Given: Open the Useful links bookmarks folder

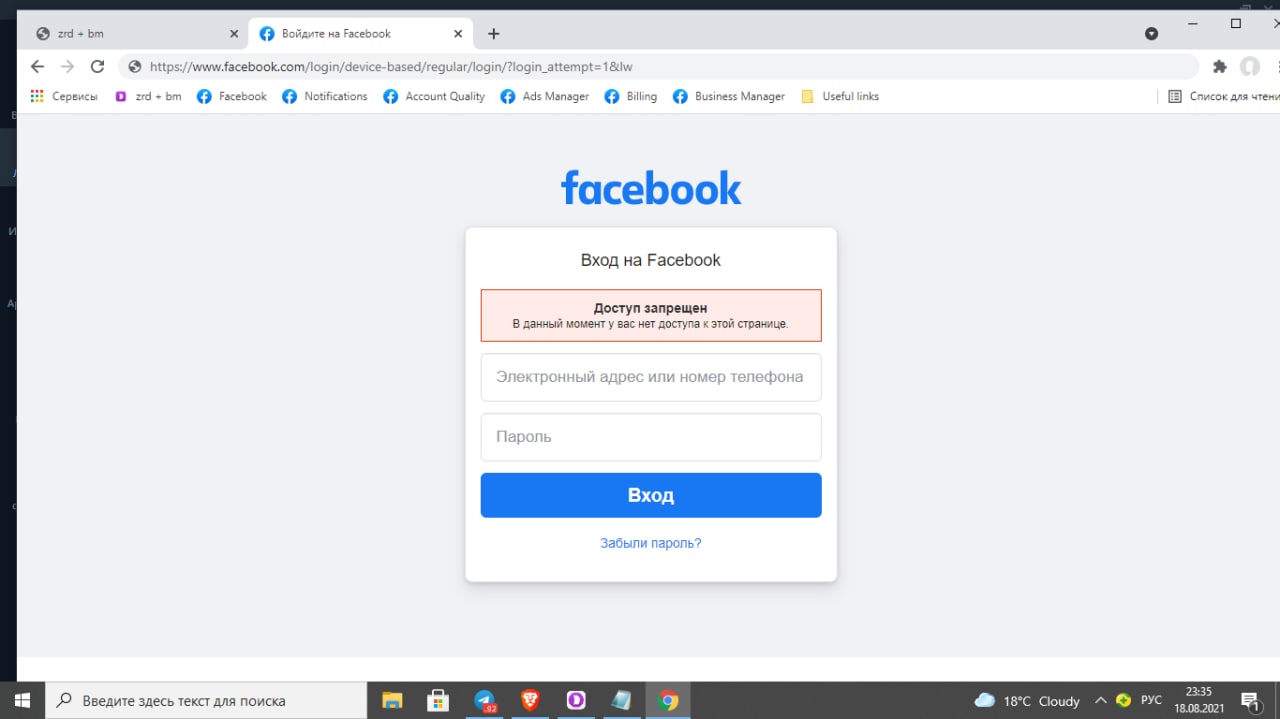Looking at the screenshot, I should [840, 96].
